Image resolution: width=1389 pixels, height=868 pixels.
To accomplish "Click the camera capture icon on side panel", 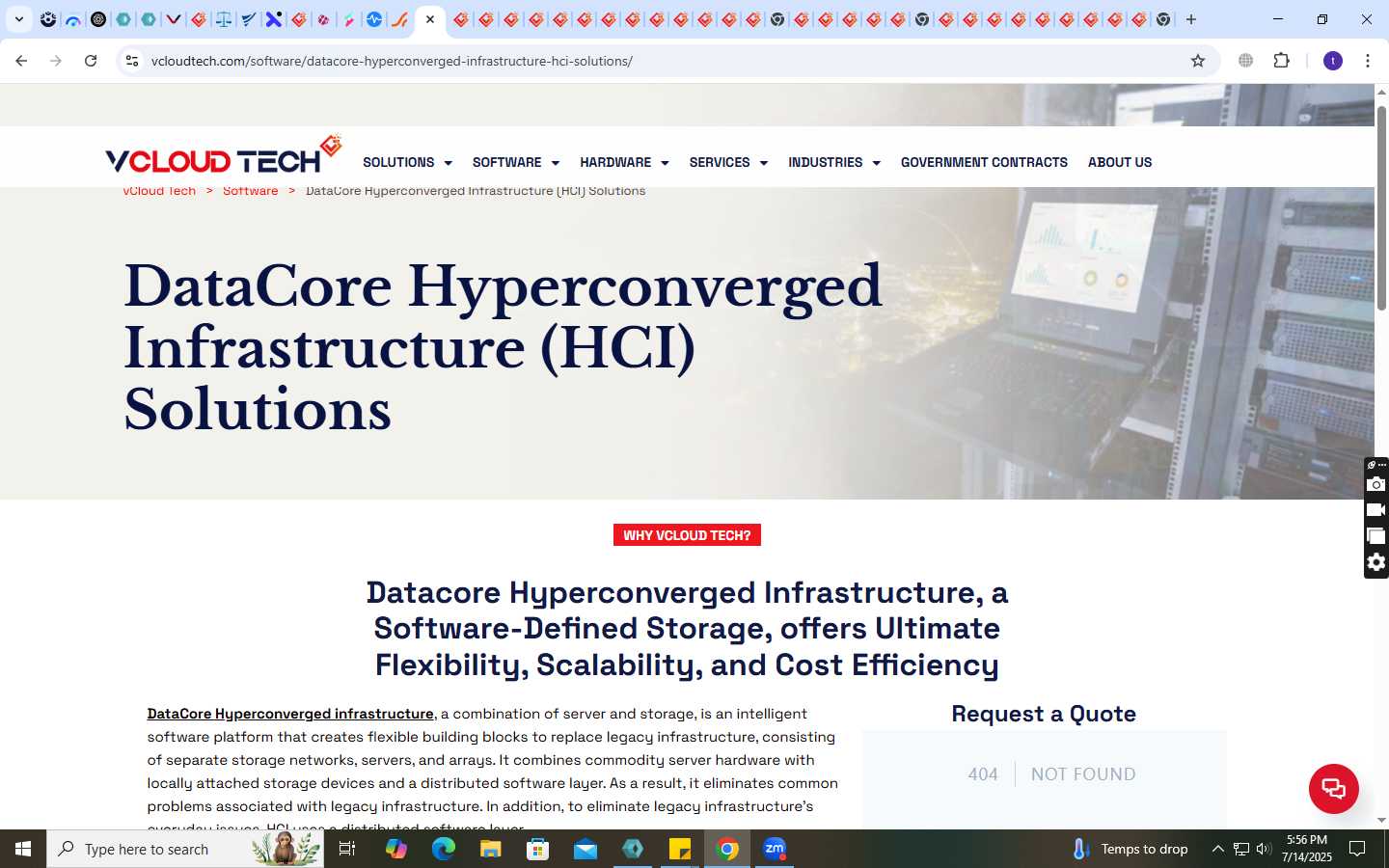I will pyautogui.click(x=1376, y=484).
